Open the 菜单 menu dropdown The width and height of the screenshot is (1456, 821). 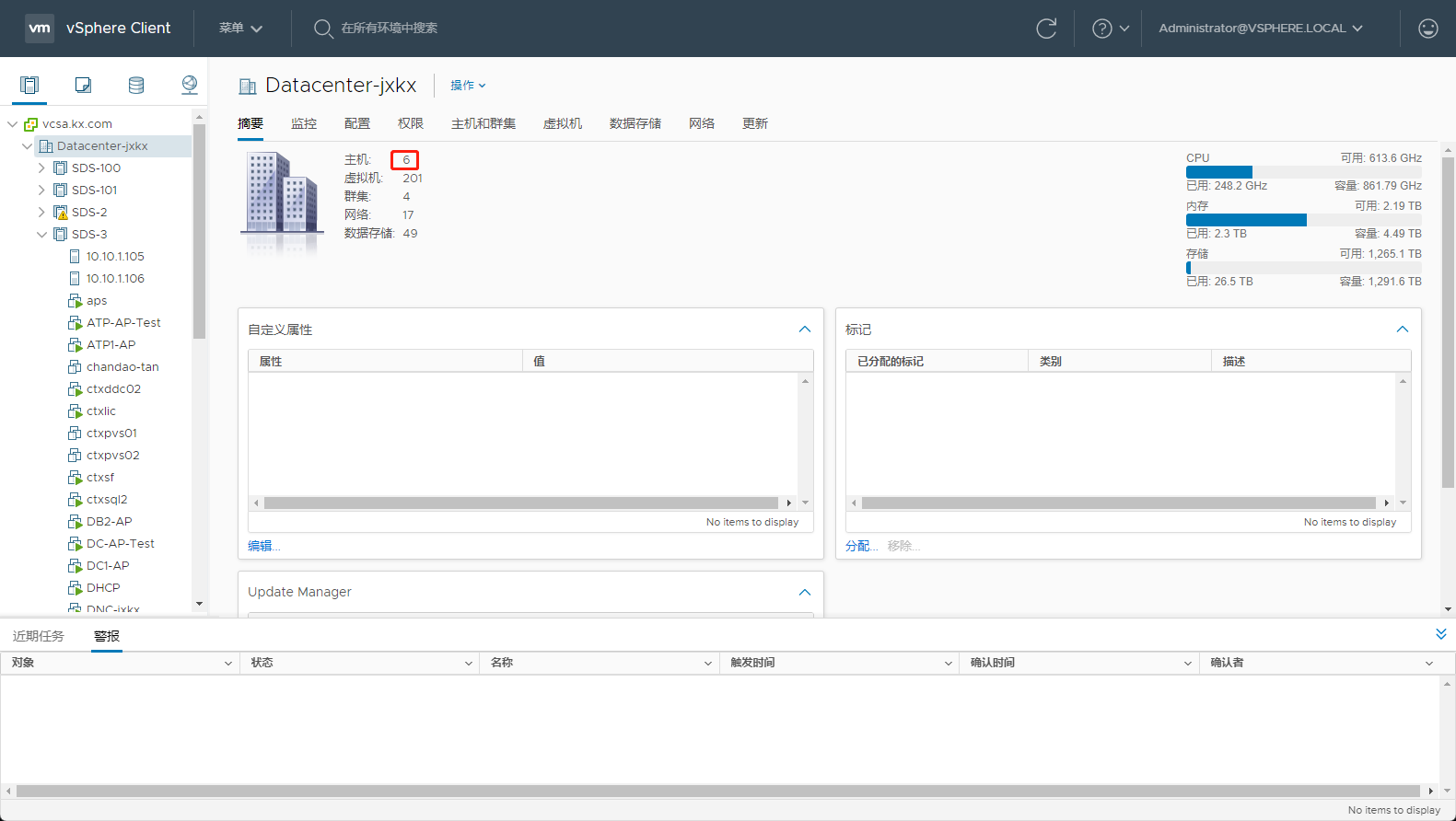point(240,29)
